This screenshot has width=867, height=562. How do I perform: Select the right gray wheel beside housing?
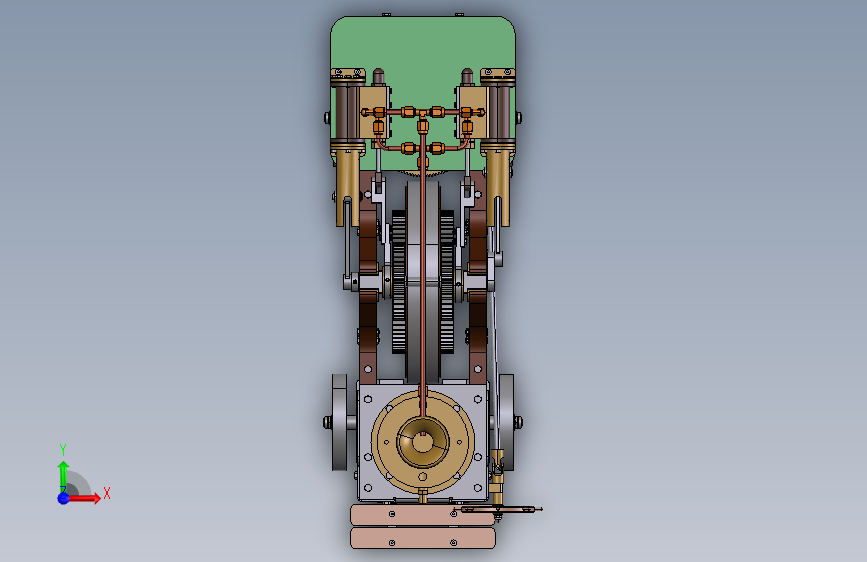tap(506, 423)
